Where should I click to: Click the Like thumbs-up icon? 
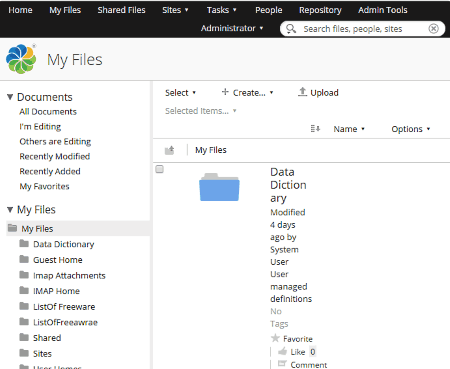[283, 351]
